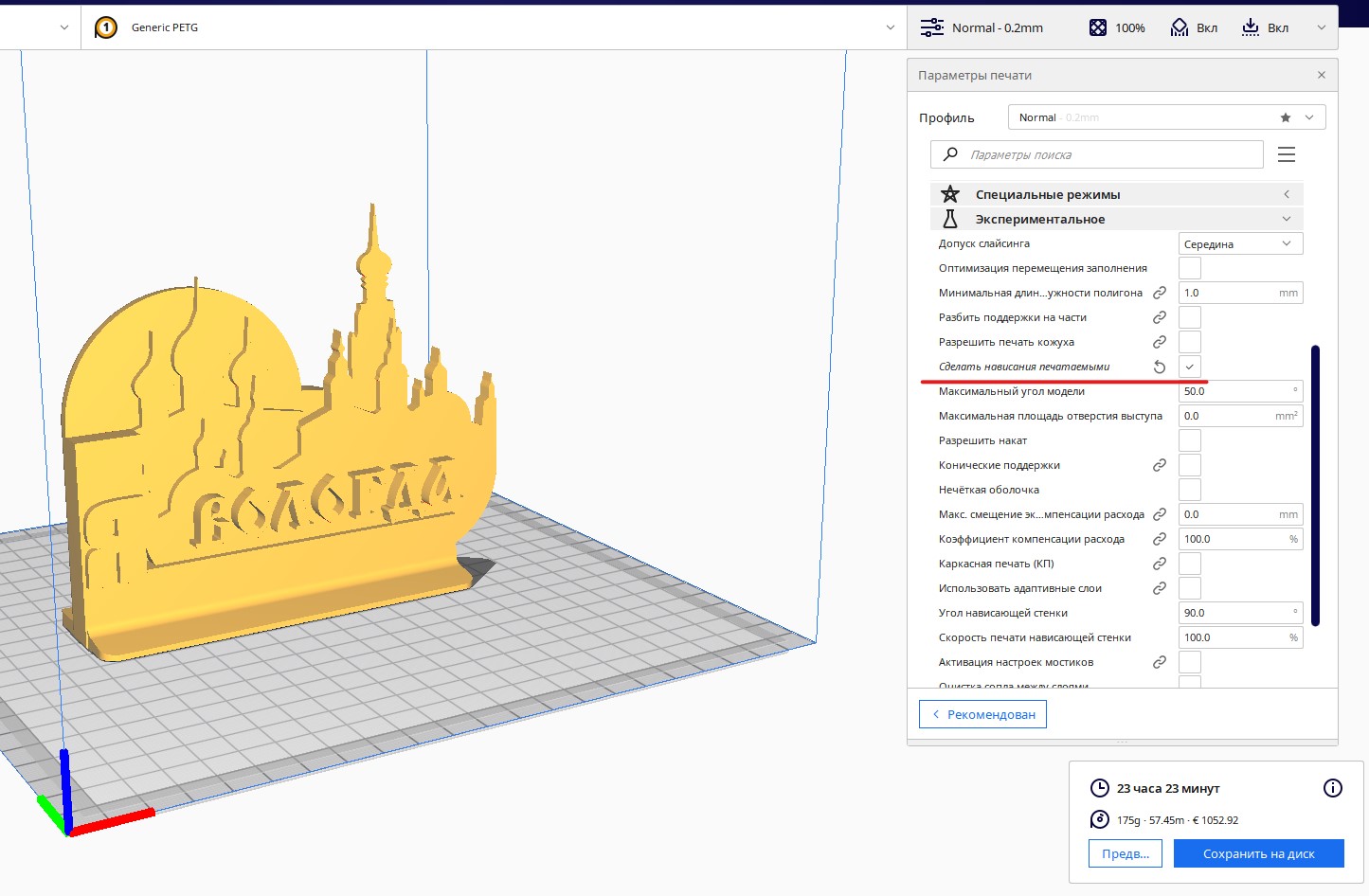Click the Сохранить на диск button
Viewport: 1369px width, 896px height.
[x=1257, y=853]
